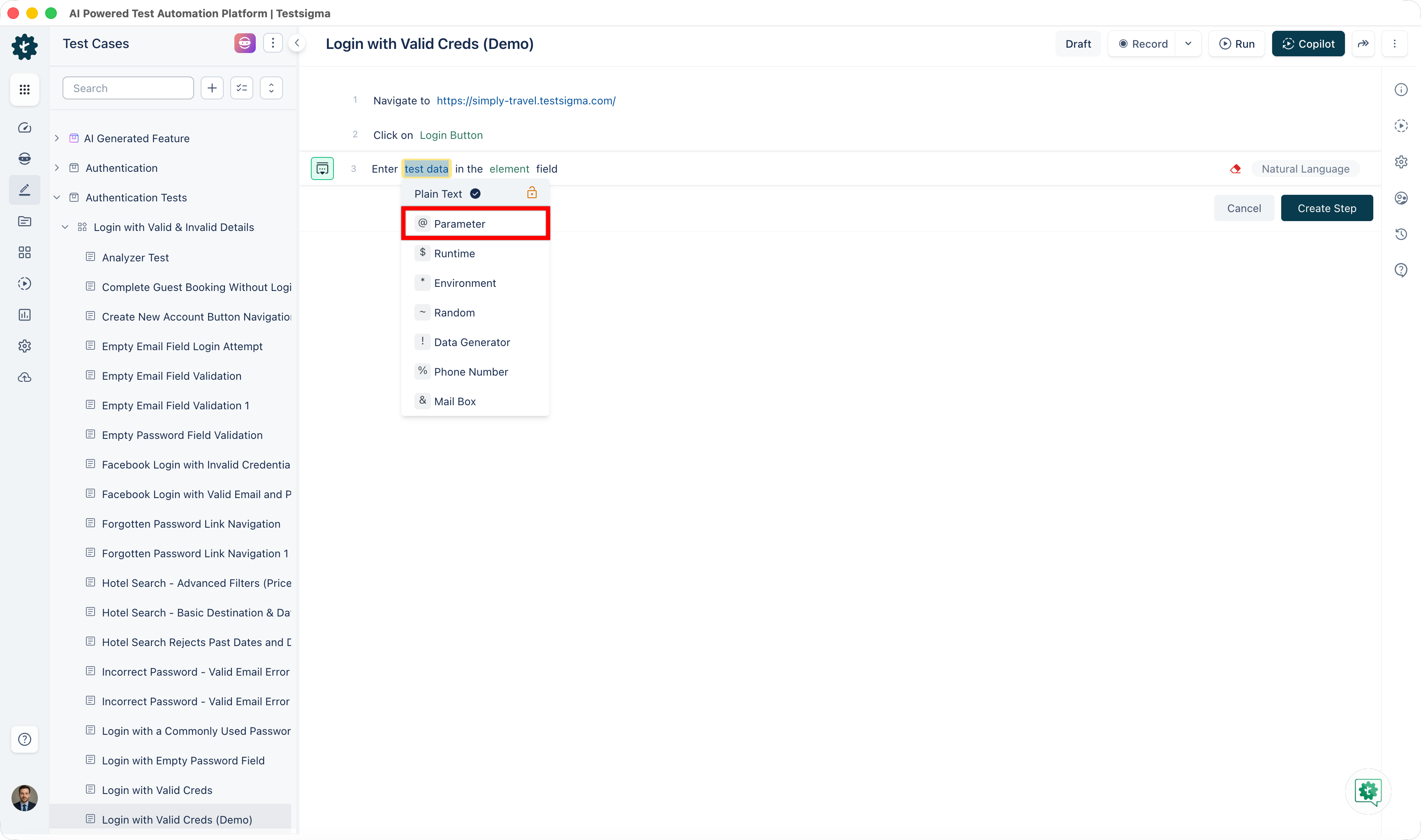
Task: Open the step settings gear in right panel
Action: [x=1401, y=162]
